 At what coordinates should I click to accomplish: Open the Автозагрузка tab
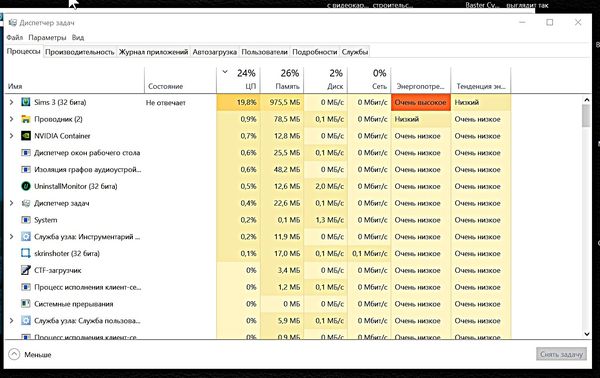coord(214,52)
